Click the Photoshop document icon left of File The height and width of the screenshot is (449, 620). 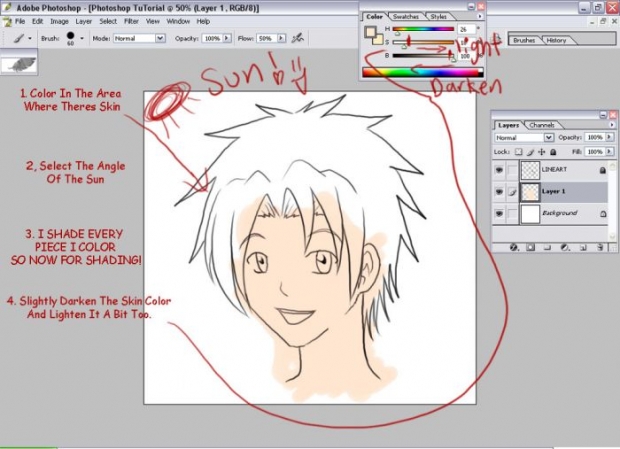7,22
